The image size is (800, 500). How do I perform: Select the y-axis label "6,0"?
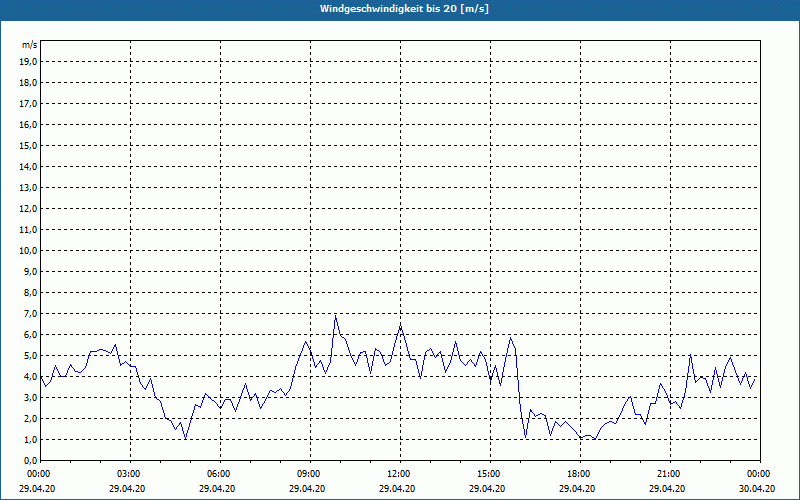pos(31,335)
